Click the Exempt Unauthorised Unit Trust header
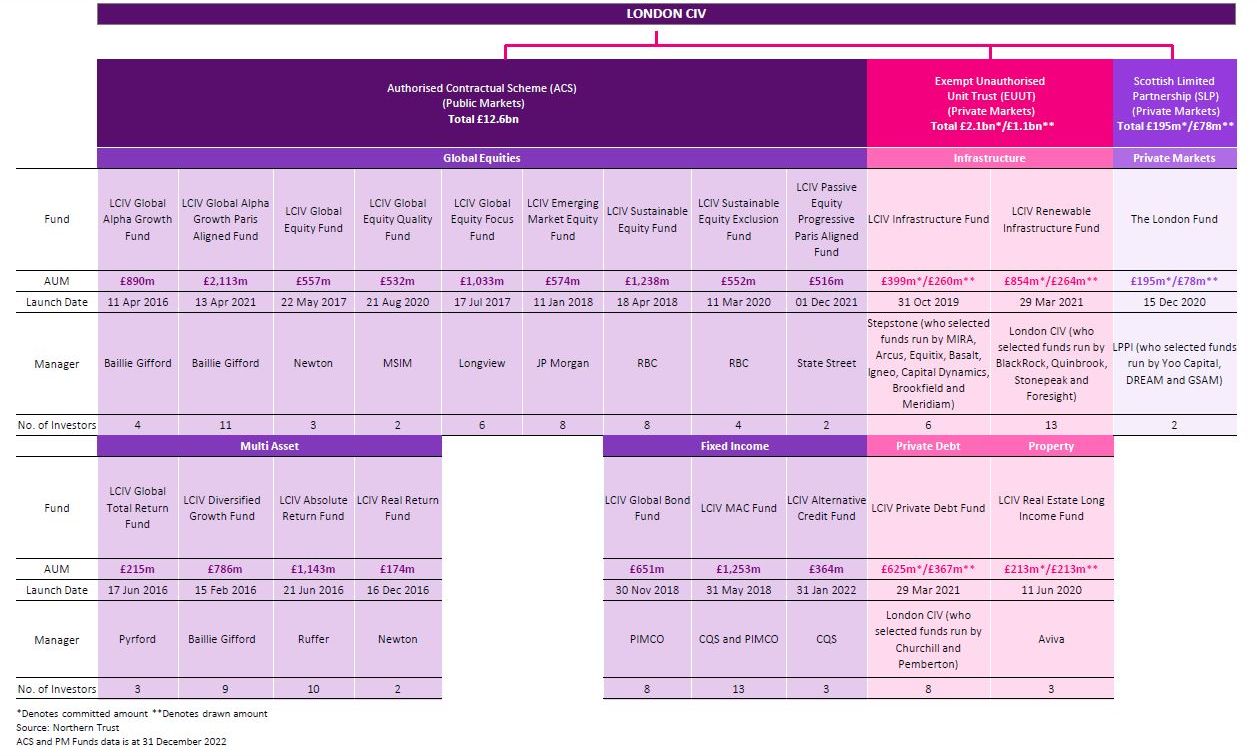This screenshot has width=1257, height=756. (989, 103)
